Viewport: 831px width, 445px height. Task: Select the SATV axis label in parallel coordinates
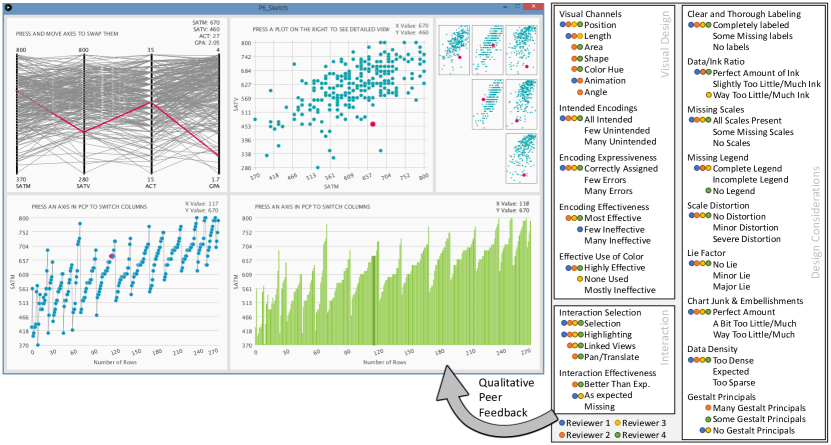[x=83, y=187]
